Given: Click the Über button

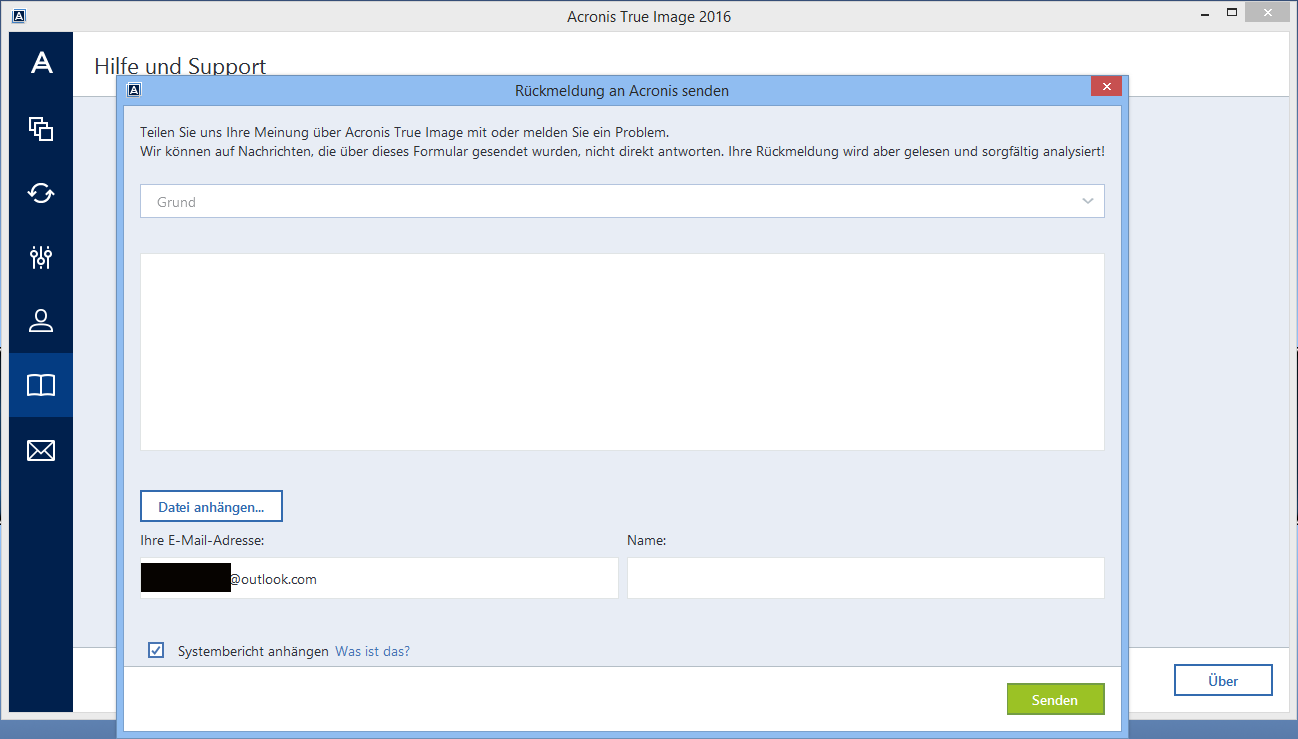Looking at the screenshot, I should pos(1222,681).
